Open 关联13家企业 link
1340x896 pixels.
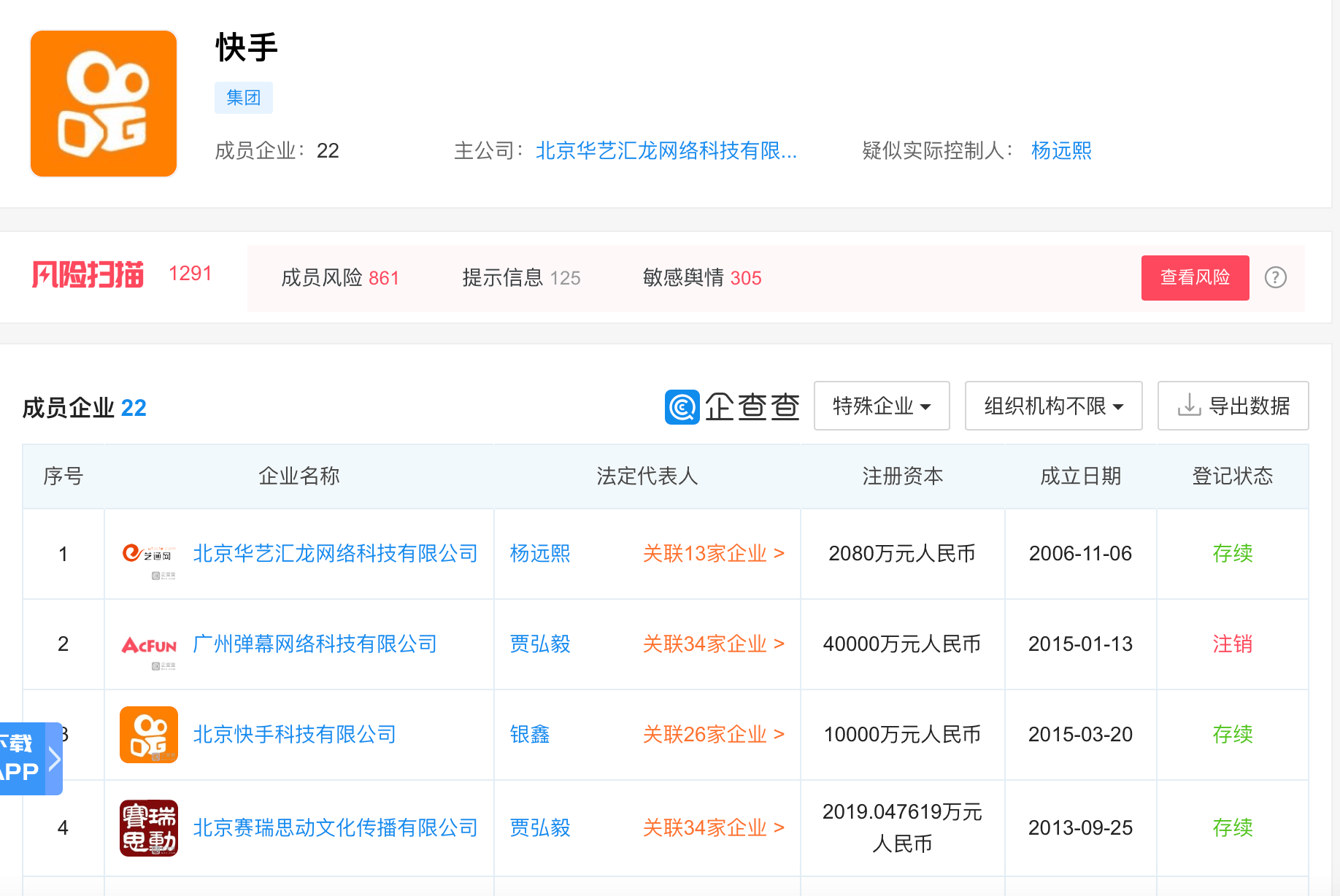click(x=713, y=554)
